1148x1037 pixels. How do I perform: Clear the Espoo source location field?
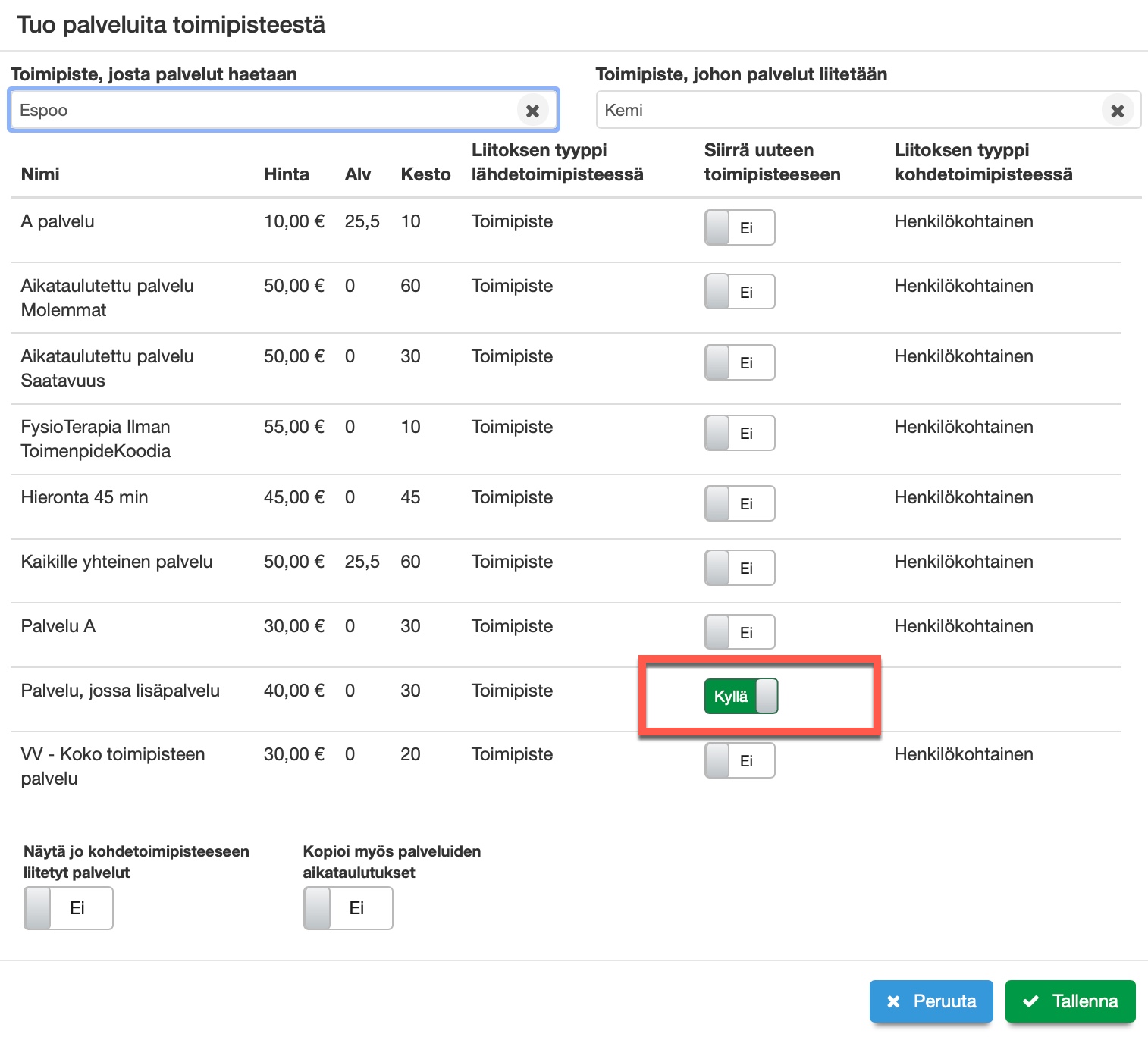tap(532, 111)
